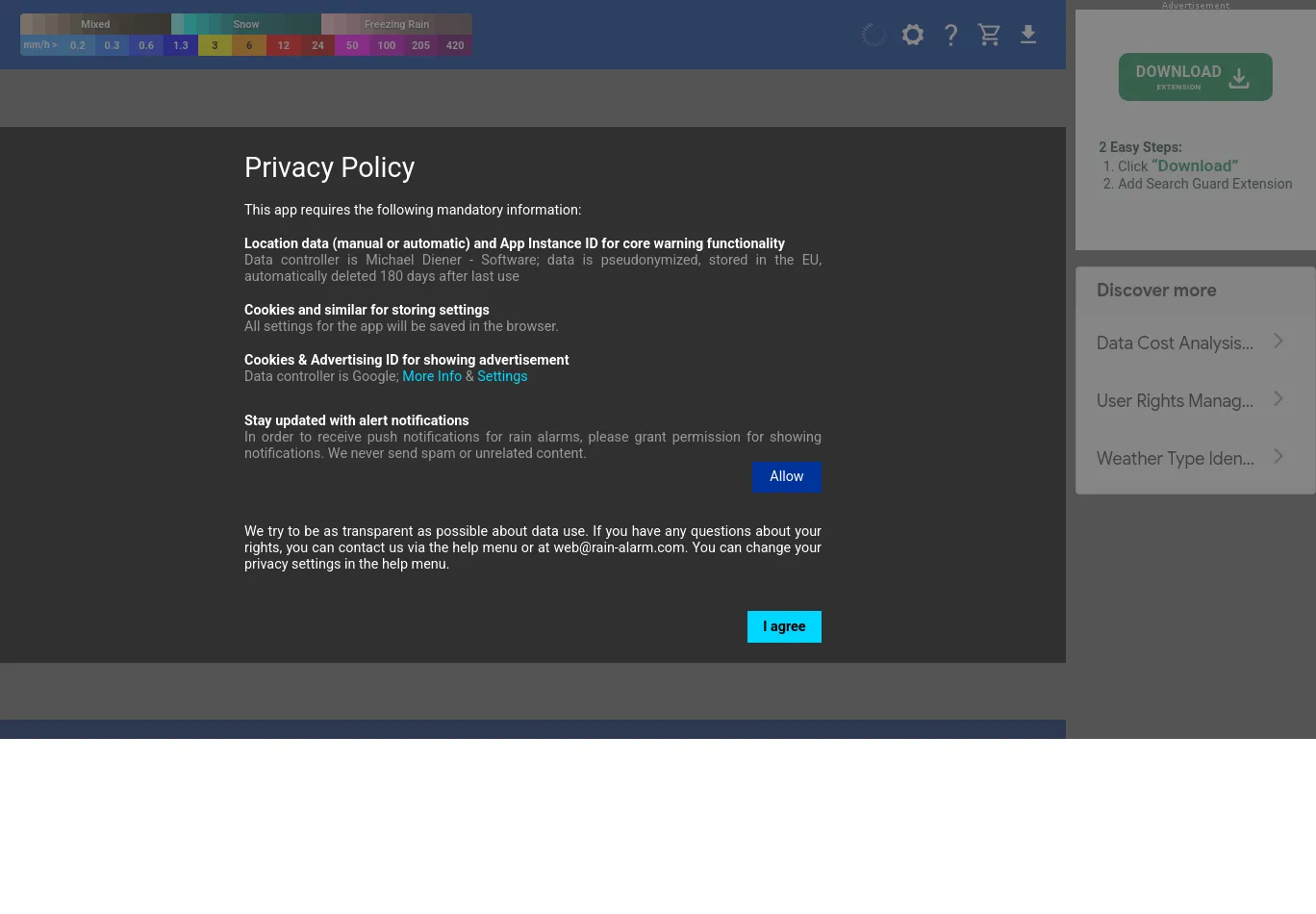Open help with the question mark icon
This screenshot has height=914, width=1316.
[950, 36]
